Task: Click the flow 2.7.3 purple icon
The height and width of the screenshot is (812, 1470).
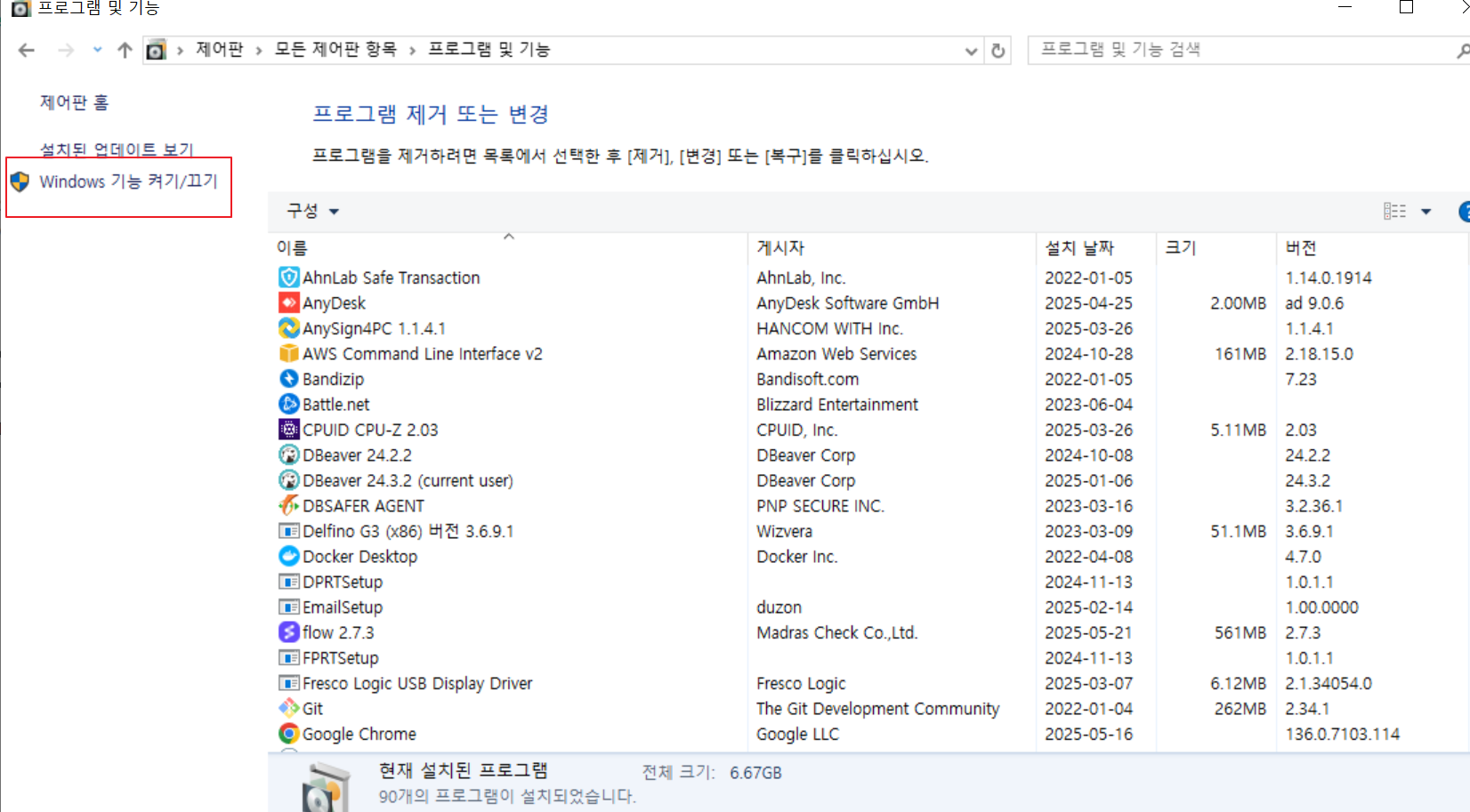Action: pos(288,632)
